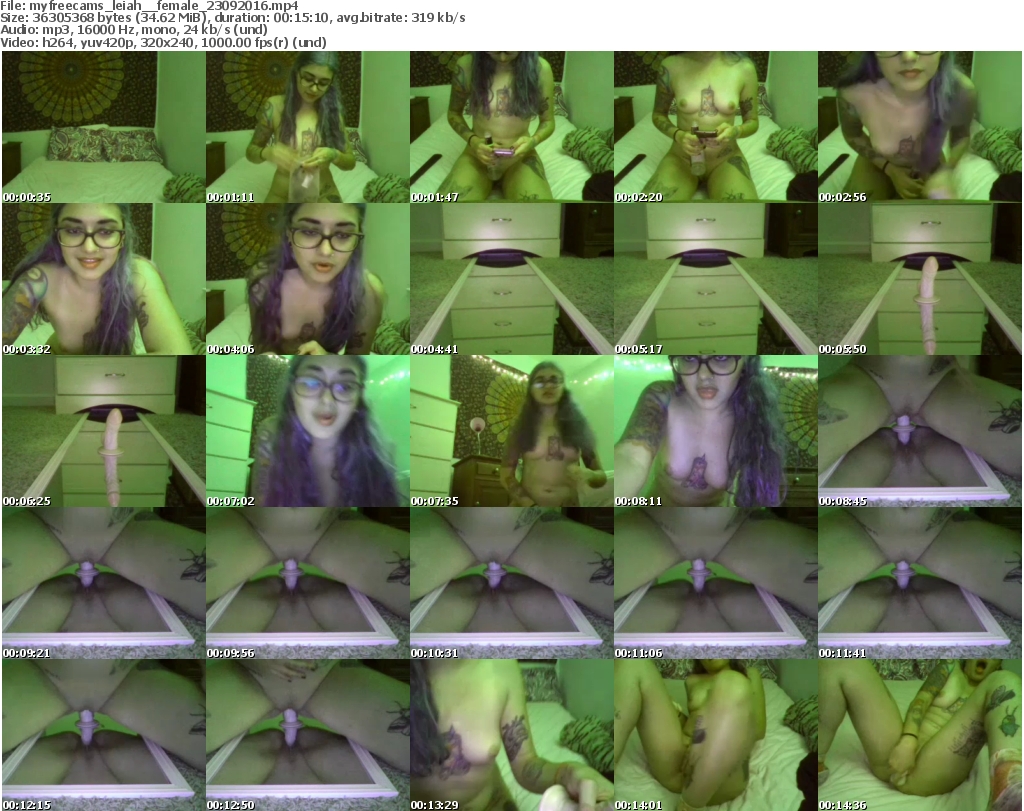Image resolution: width=1024 pixels, height=811 pixels.
Task: Click the frame stamped 00:12:50
Action: pyautogui.click(x=308, y=735)
